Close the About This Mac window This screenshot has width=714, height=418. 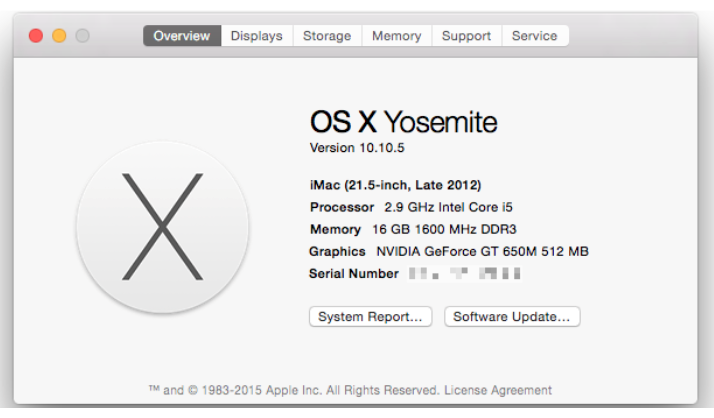36,36
